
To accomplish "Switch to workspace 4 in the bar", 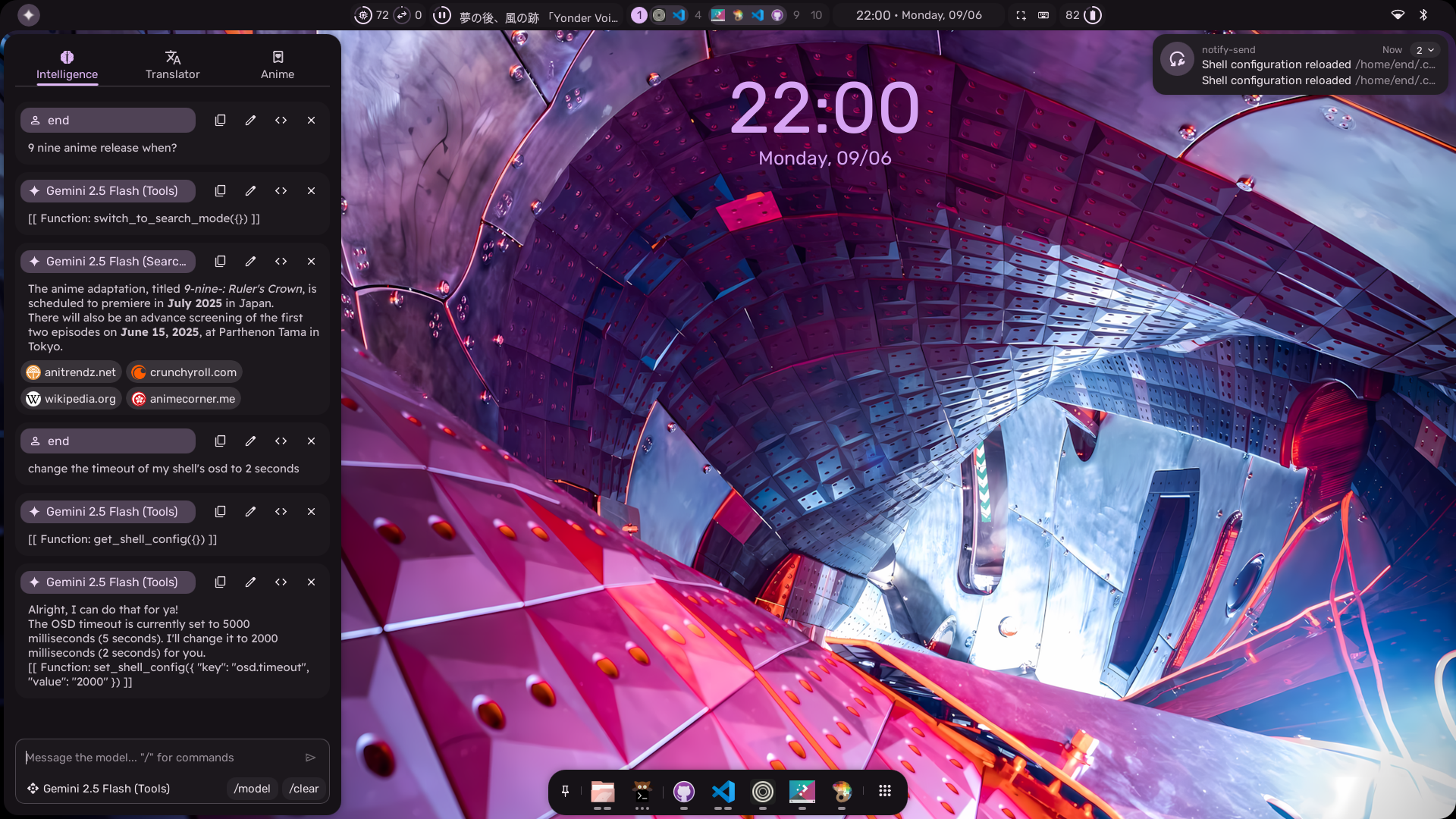I will (698, 15).
